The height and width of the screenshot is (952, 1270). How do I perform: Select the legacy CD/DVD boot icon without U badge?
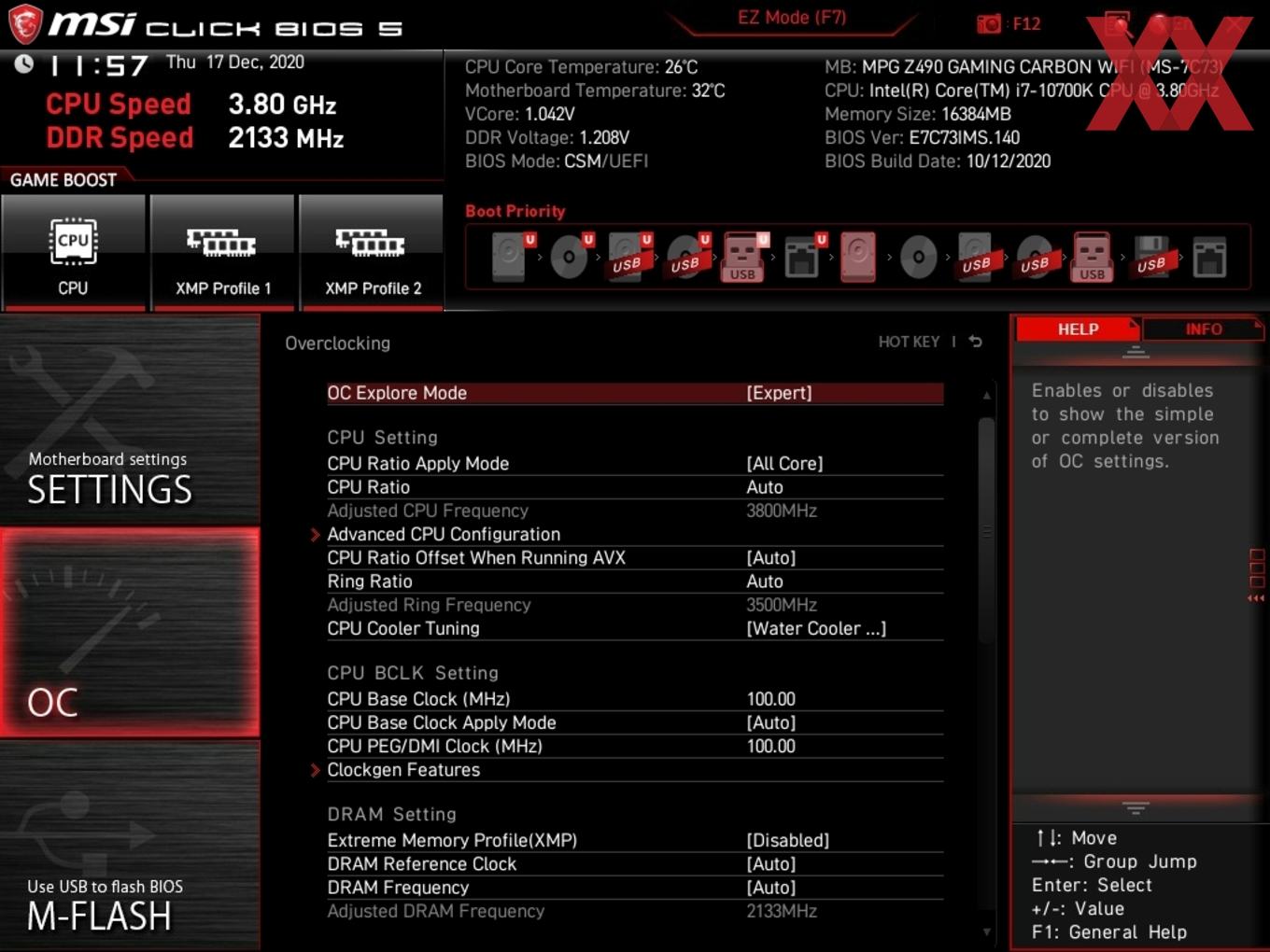click(x=919, y=257)
